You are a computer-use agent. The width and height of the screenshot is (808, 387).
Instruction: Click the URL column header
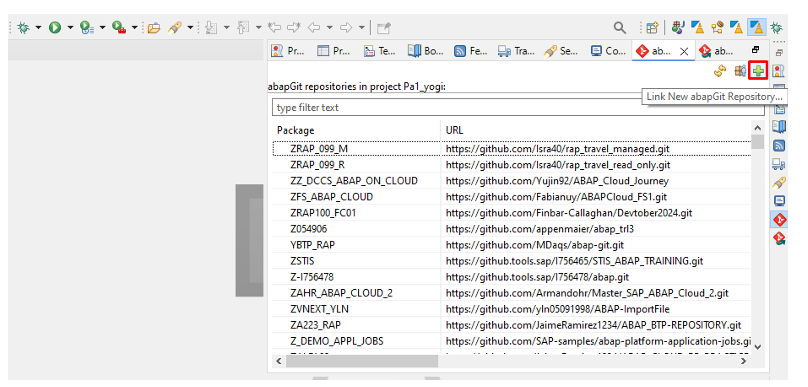(596, 130)
